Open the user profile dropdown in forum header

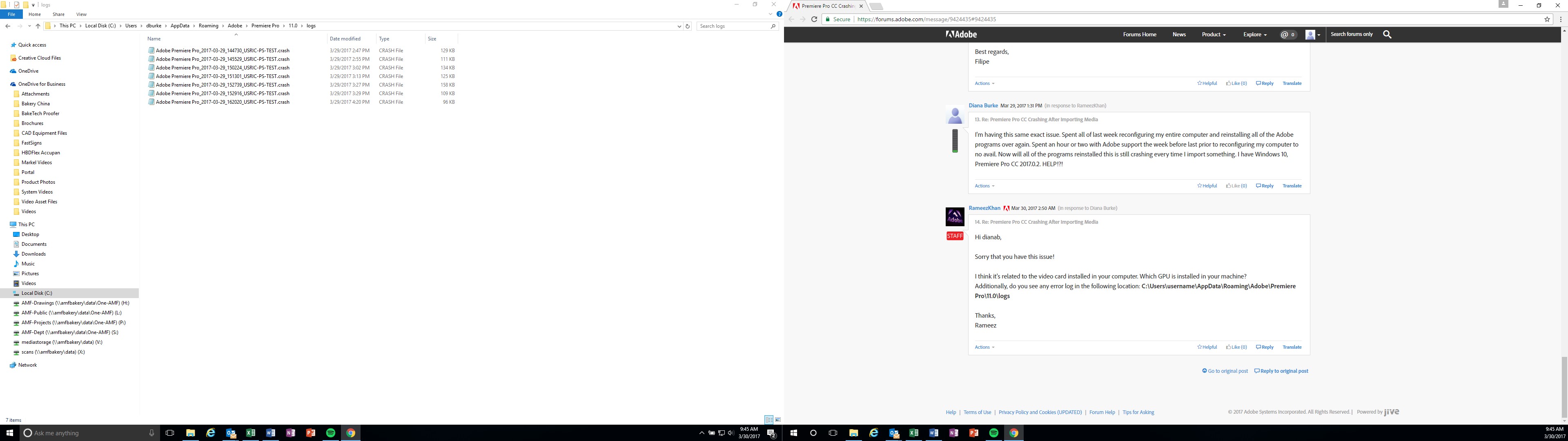click(x=1313, y=35)
